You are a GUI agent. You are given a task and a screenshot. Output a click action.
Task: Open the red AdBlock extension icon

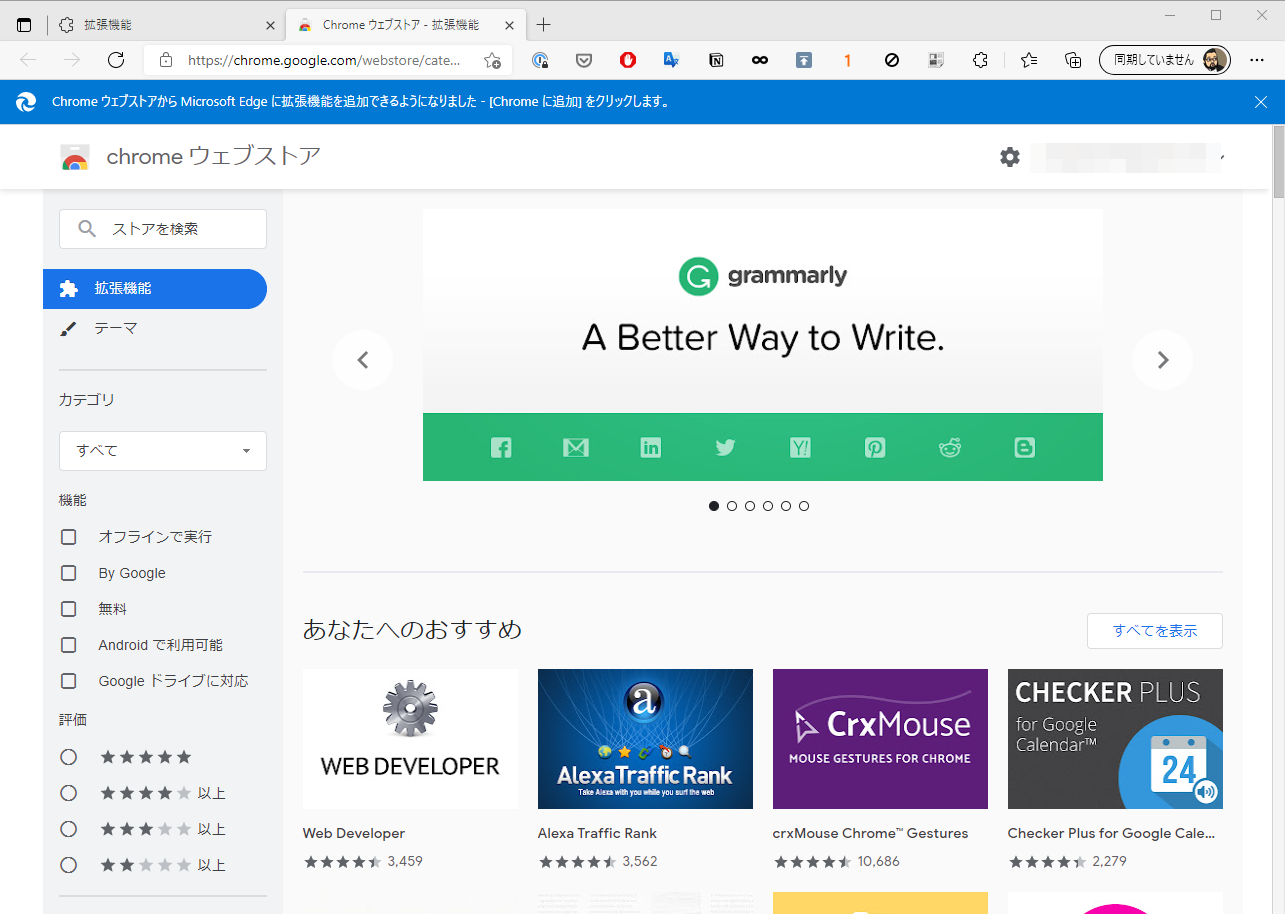pyautogui.click(x=628, y=60)
